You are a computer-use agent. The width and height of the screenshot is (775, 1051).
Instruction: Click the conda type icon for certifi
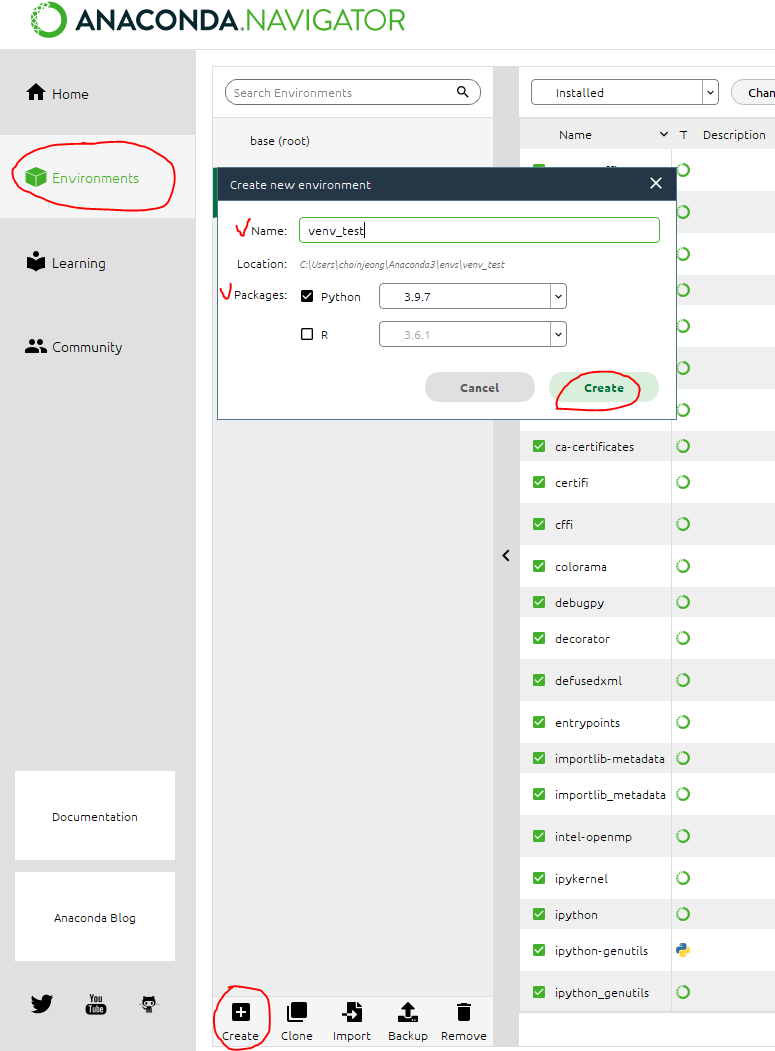click(683, 482)
